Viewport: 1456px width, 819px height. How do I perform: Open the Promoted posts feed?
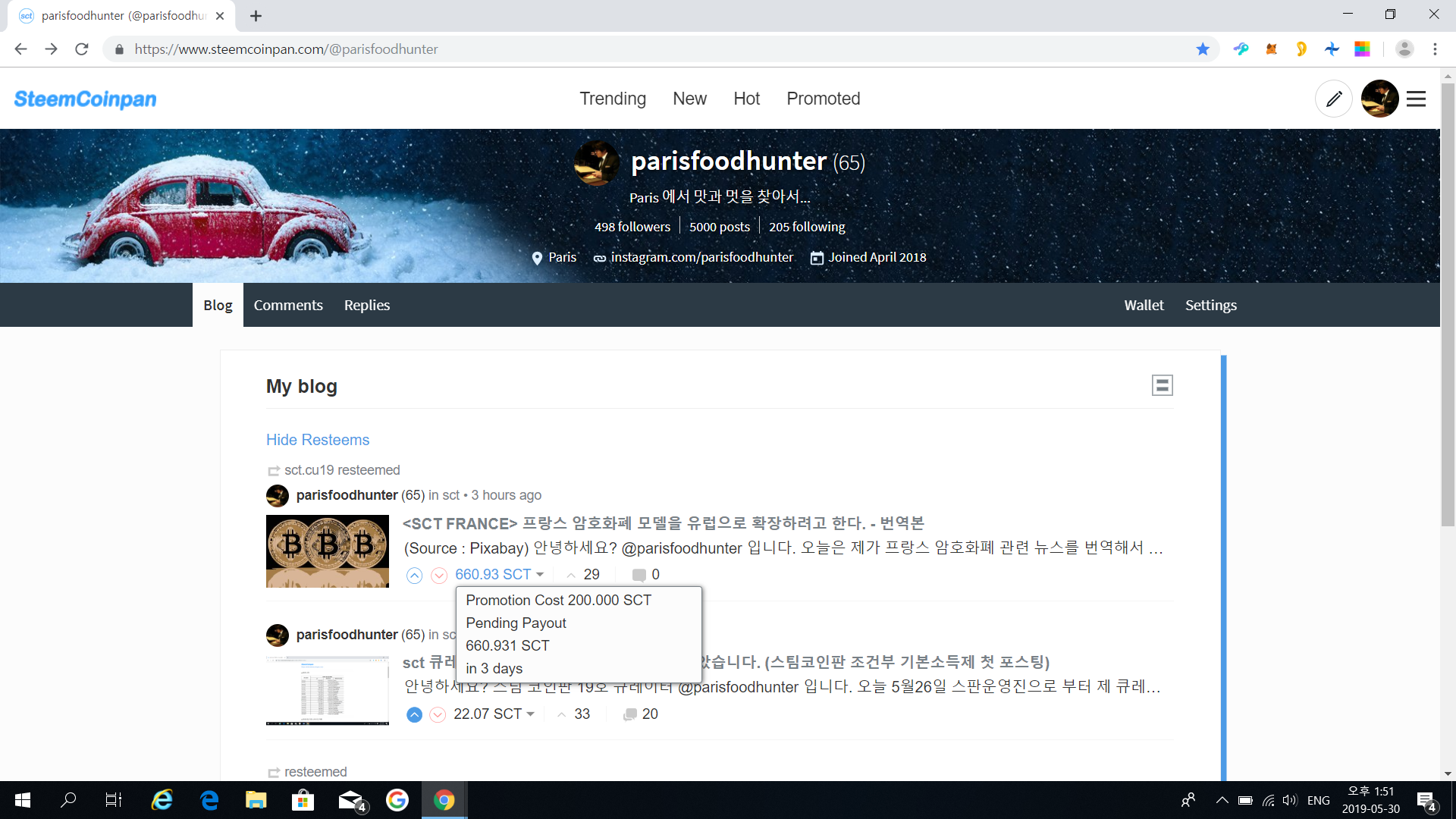tap(823, 99)
